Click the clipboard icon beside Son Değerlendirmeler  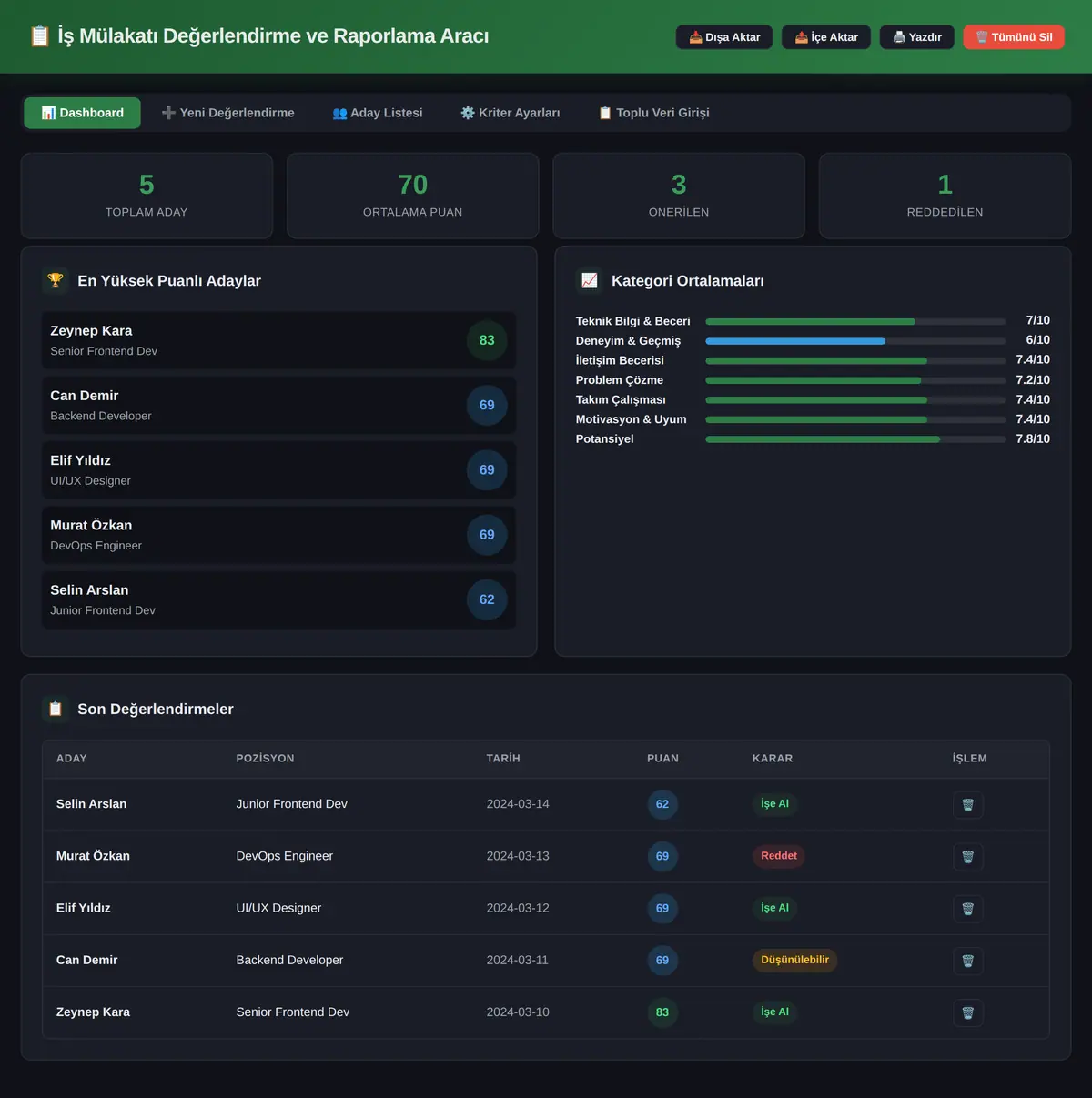(x=56, y=709)
